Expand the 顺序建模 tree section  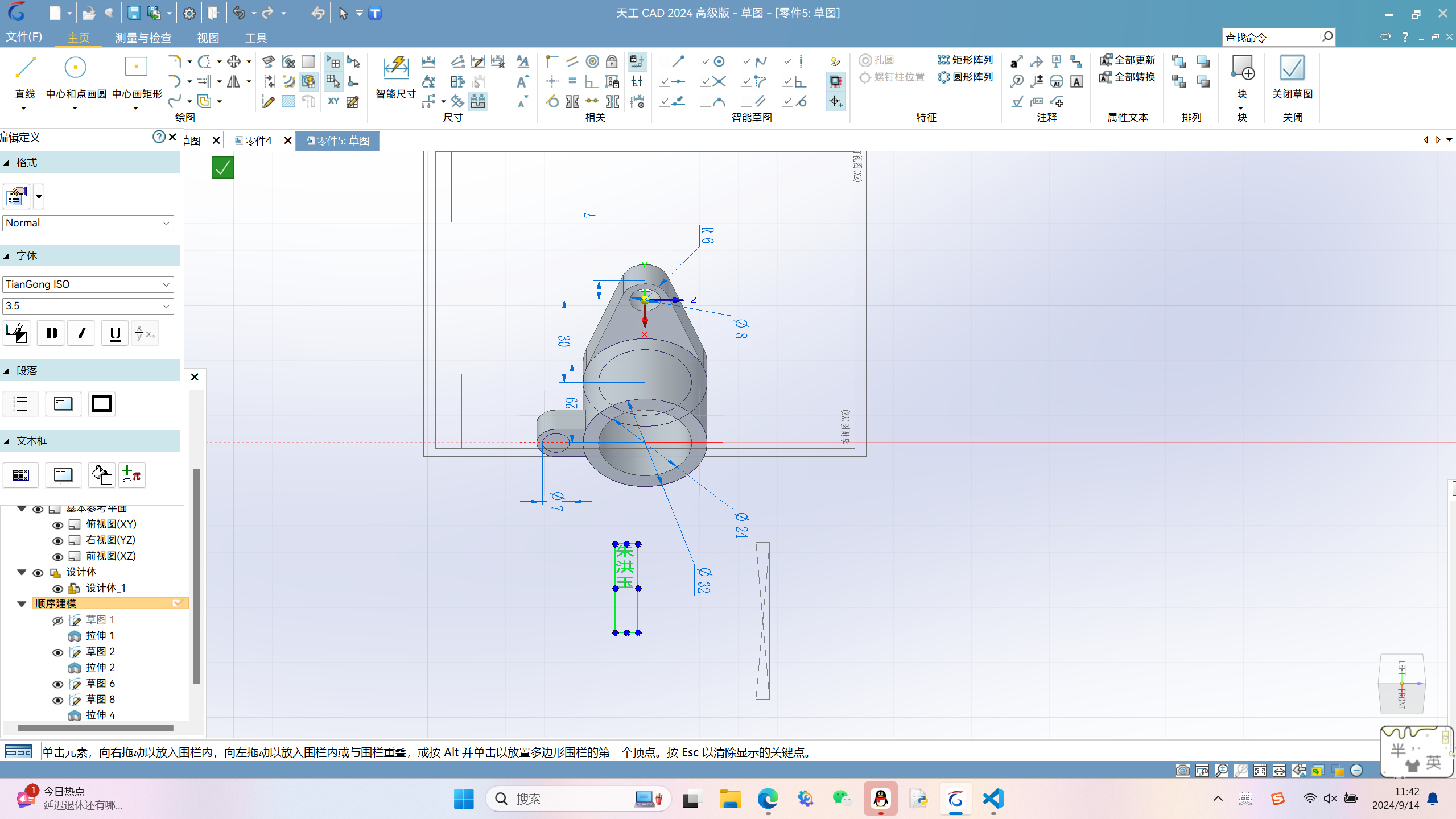pos(22,603)
